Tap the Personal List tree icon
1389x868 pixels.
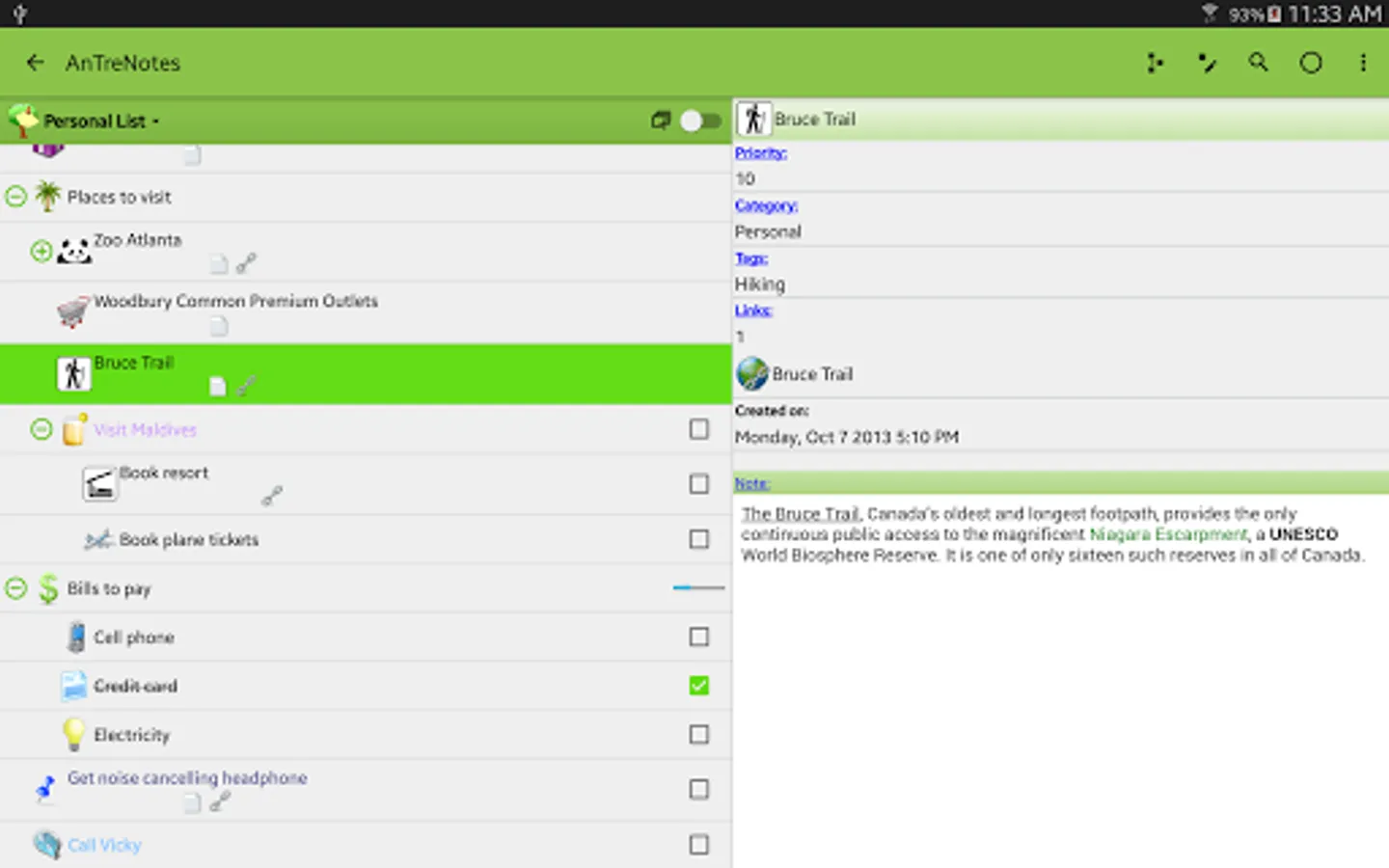click(x=22, y=121)
